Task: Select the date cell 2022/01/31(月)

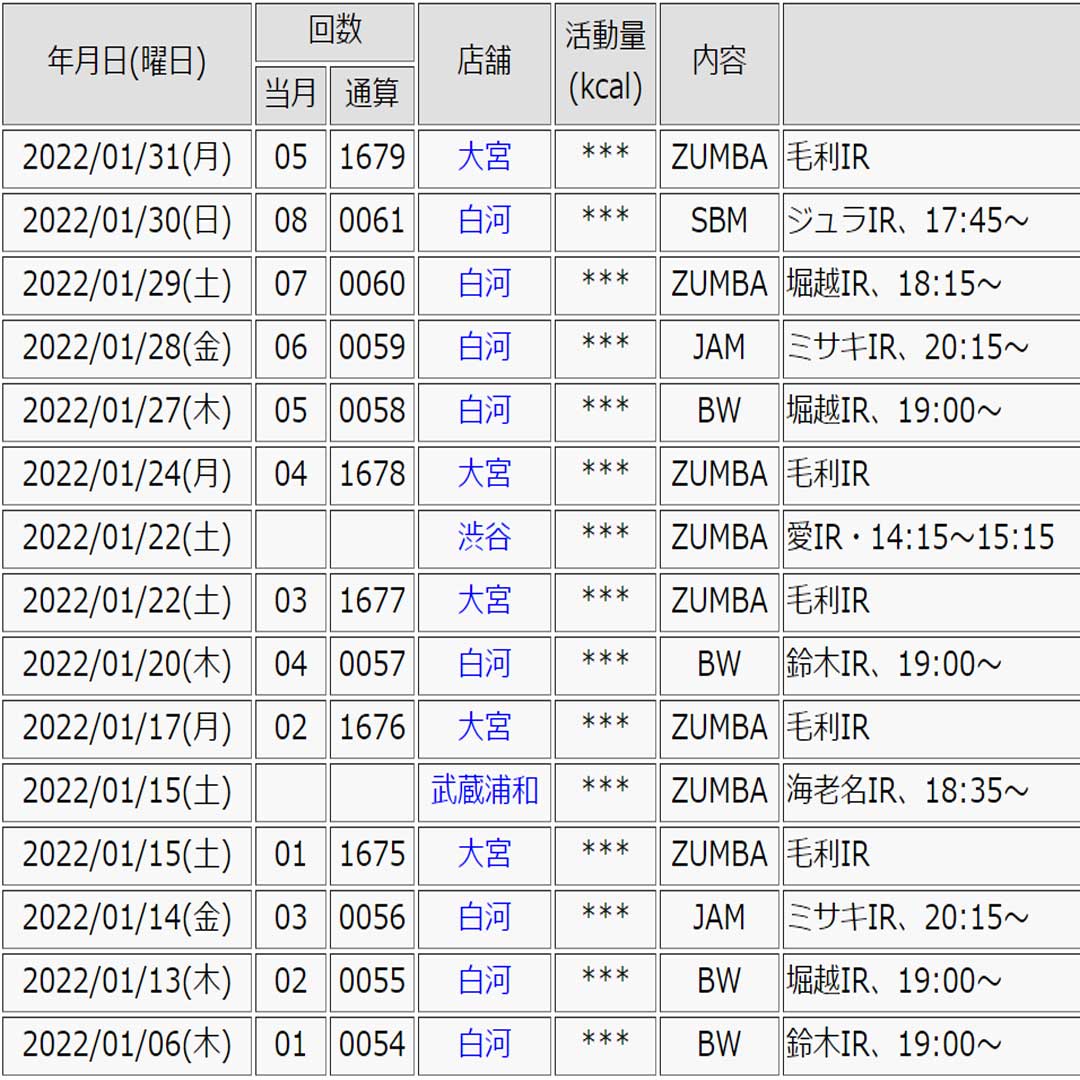Action: coord(127,158)
